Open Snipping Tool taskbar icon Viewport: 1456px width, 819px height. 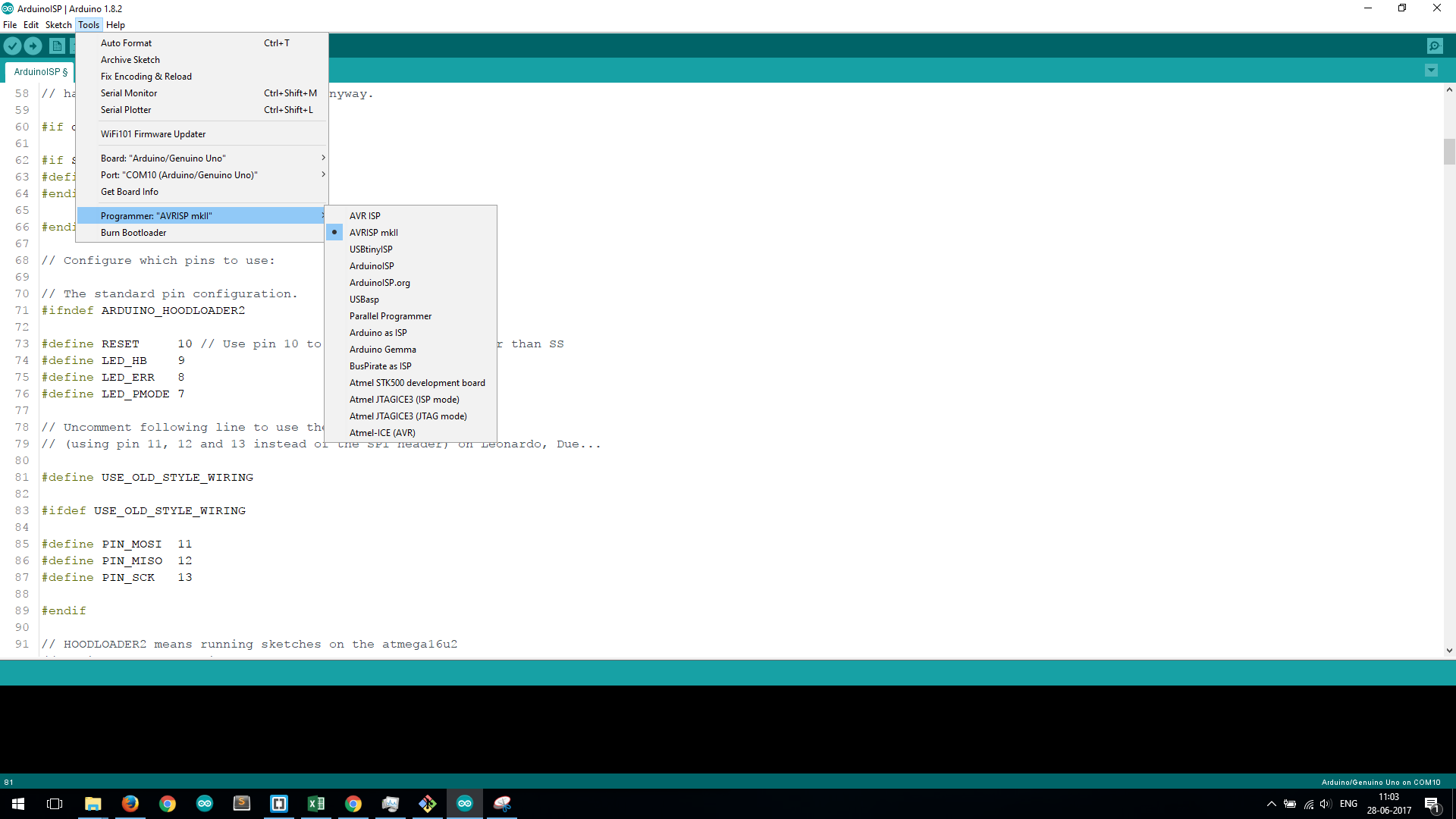(x=502, y=804)
